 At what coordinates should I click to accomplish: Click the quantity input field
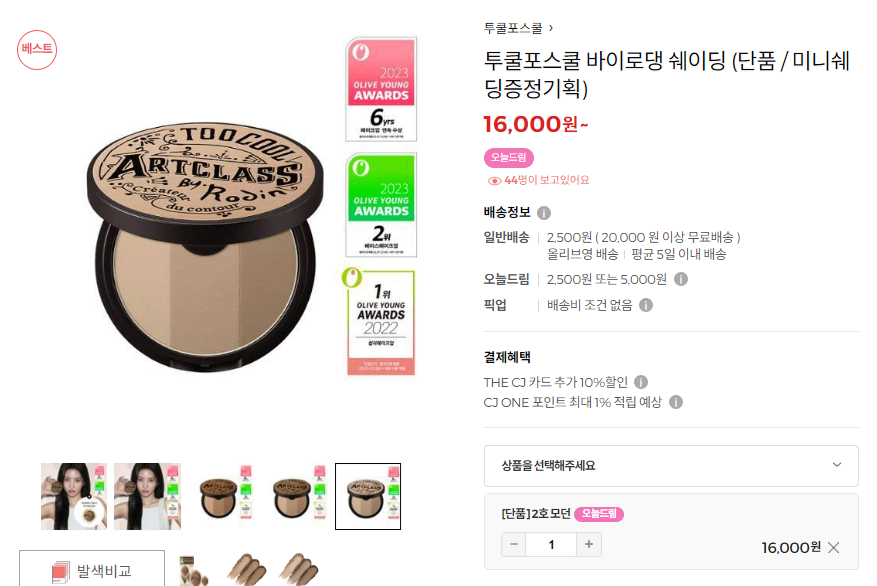click(551, 544)
